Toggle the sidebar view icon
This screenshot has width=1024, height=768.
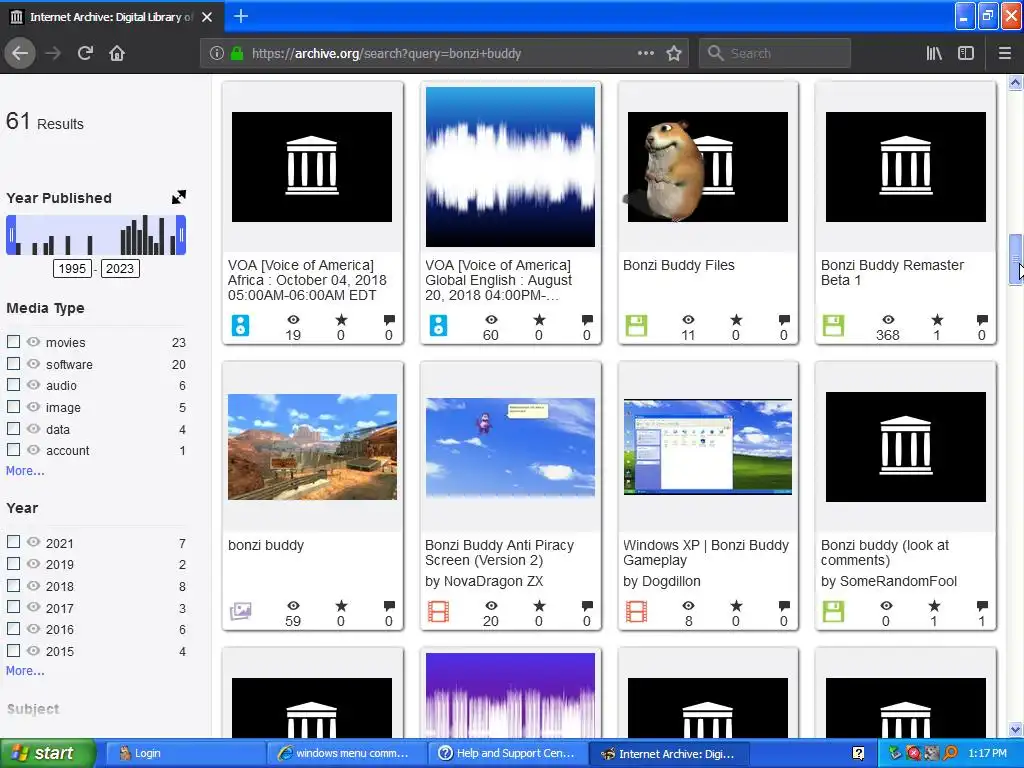click(966, 54)
